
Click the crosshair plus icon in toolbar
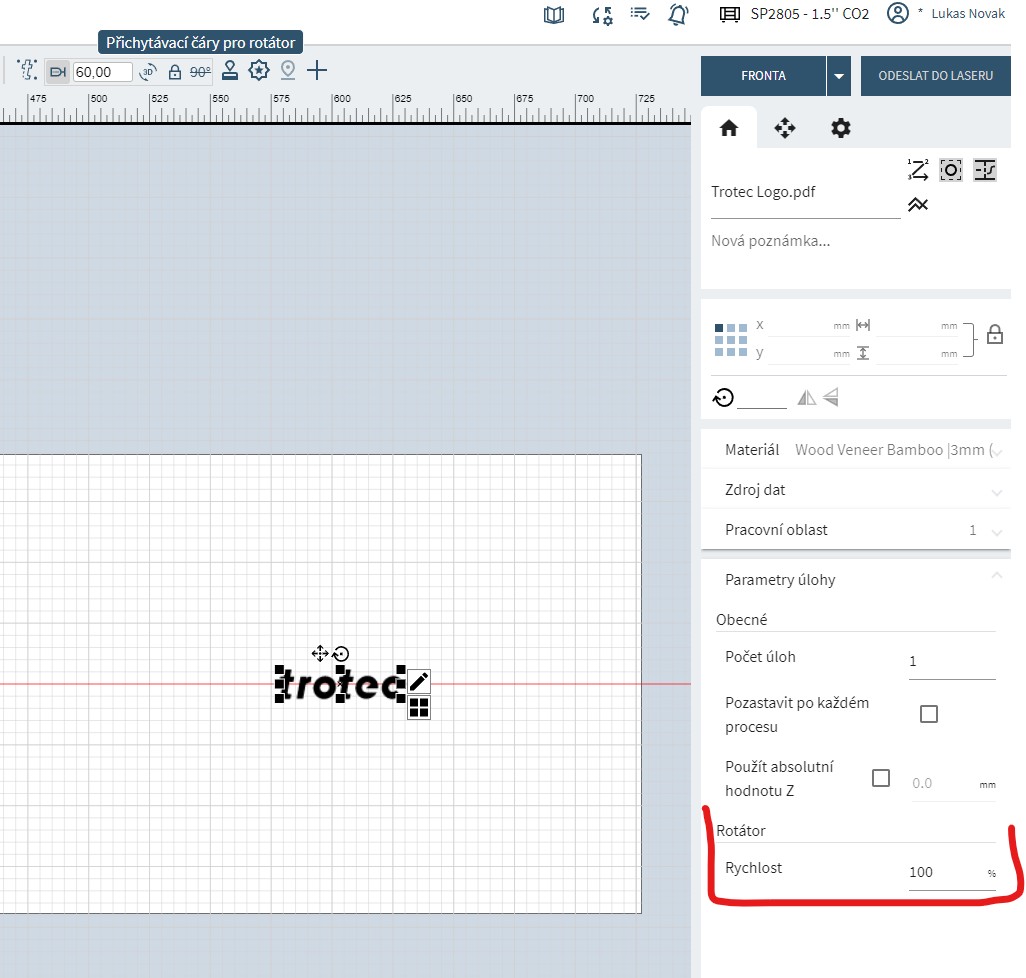[317, 71]
